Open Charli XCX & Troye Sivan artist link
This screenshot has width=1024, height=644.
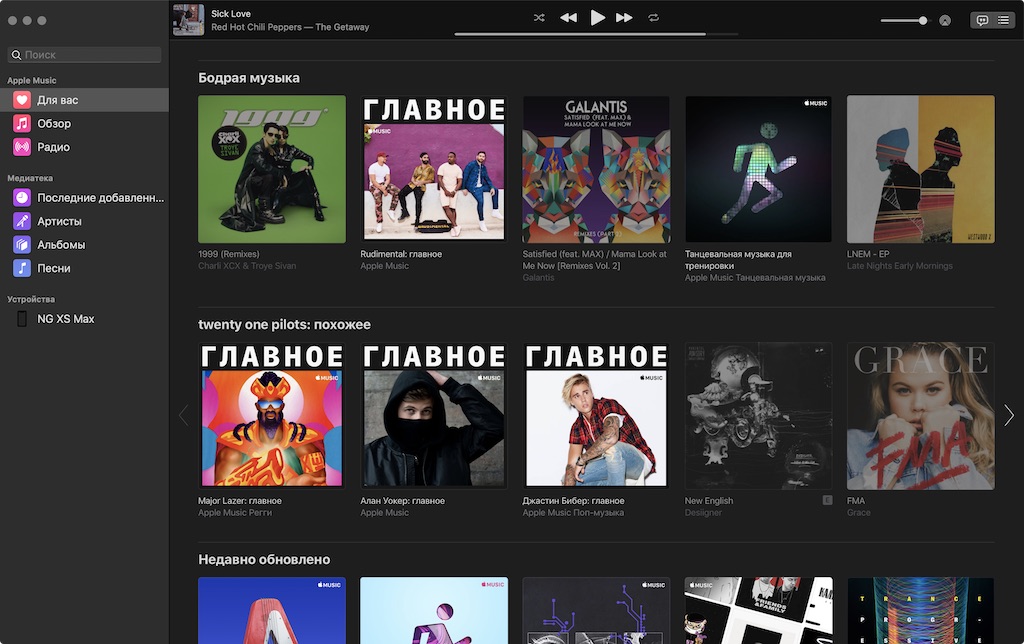(247, 266)
